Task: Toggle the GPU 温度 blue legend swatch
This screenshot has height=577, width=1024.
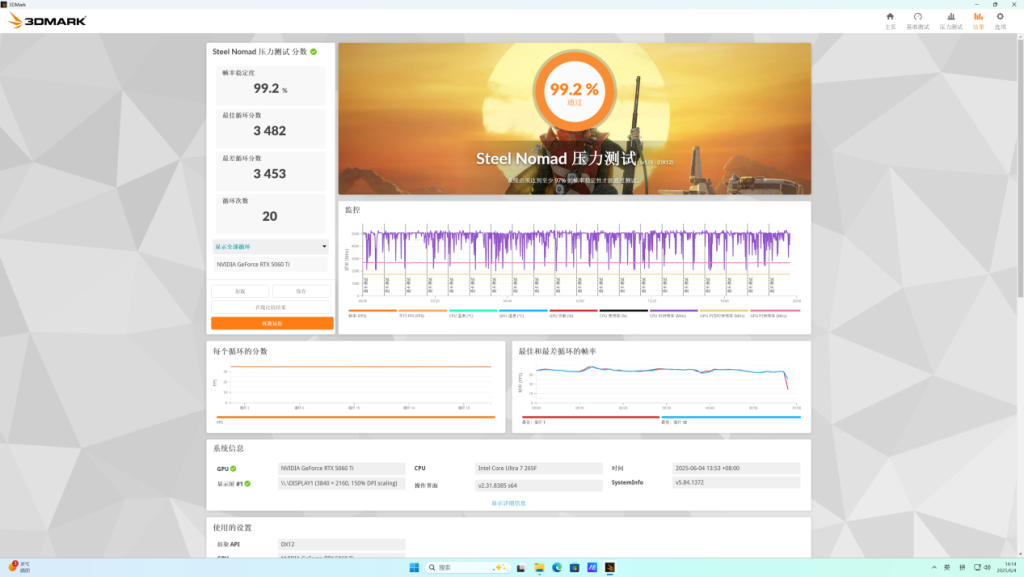Action: [x=523, y=311]
